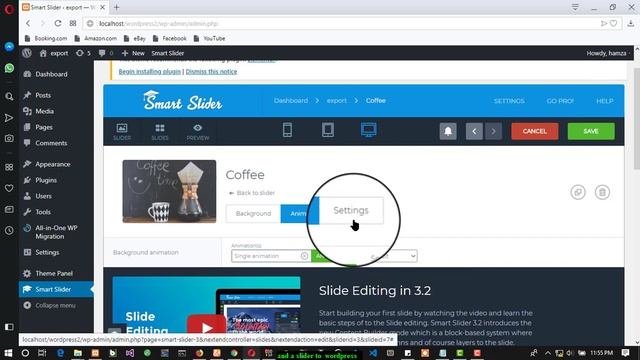Open Windows Start menu
This screenshot has height=360, width=640.
tap(8, 353)
